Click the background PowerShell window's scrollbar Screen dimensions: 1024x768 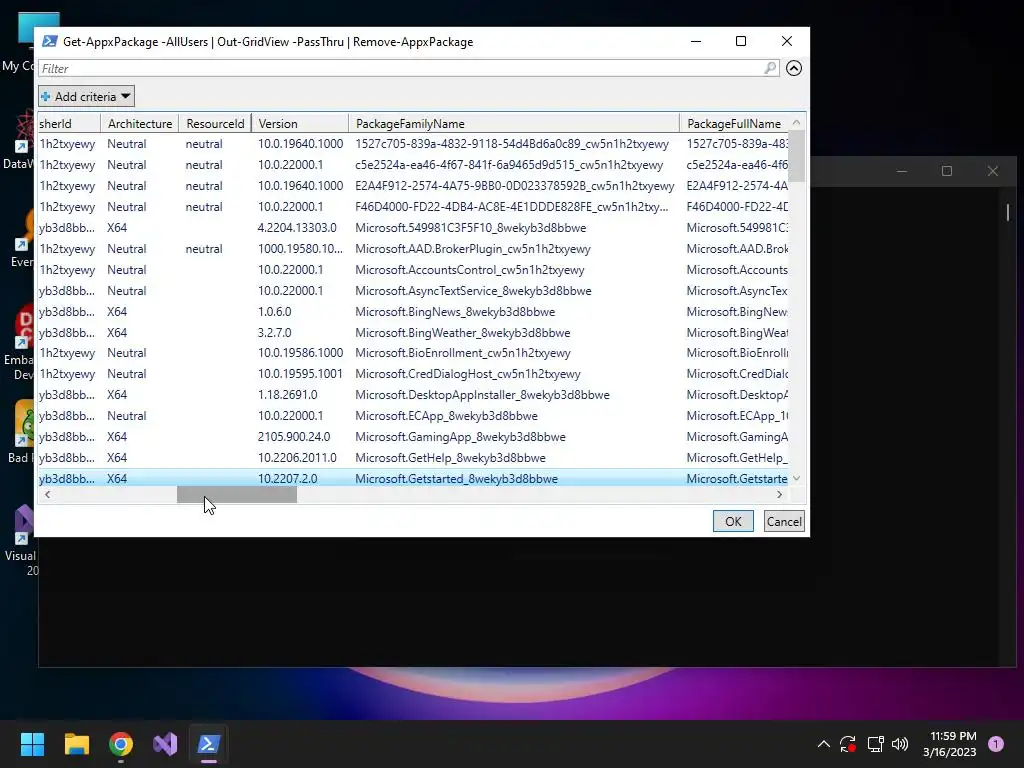(1008, 212)
